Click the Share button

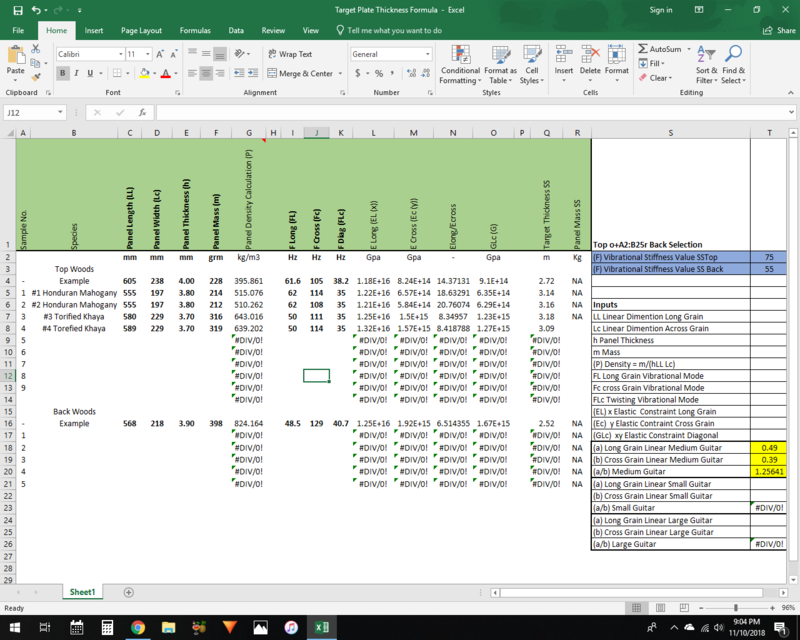779,31
